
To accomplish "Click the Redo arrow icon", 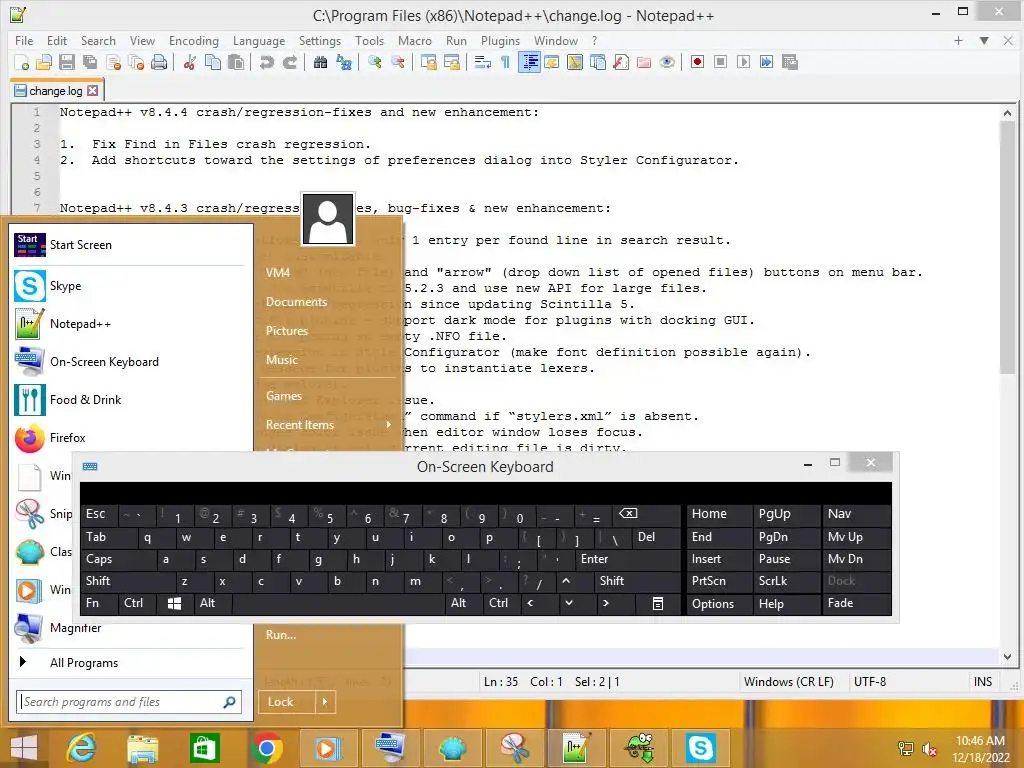I will click(x=289, y=63).
